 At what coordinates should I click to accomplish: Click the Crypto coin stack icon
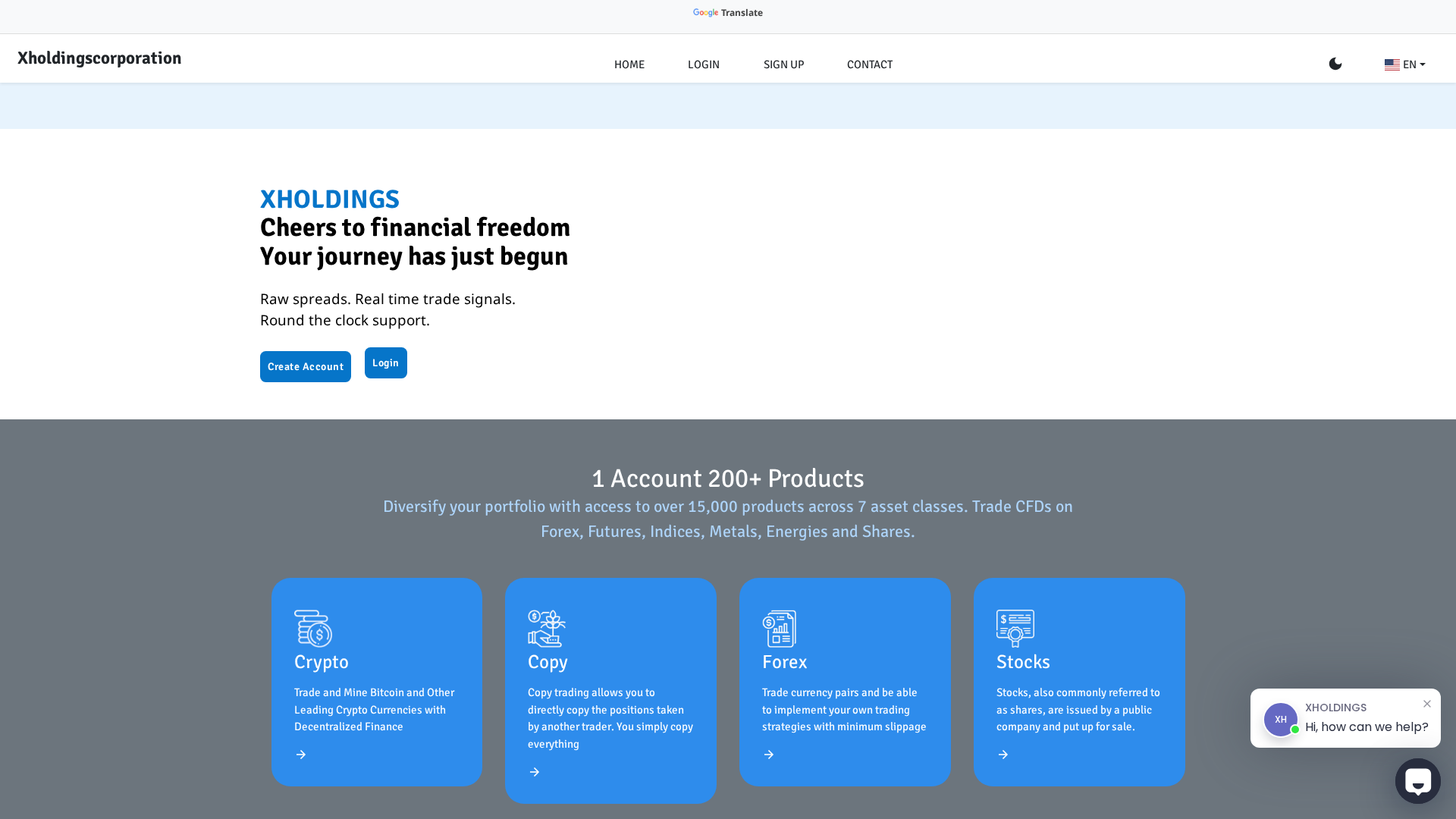coord(313,629)
